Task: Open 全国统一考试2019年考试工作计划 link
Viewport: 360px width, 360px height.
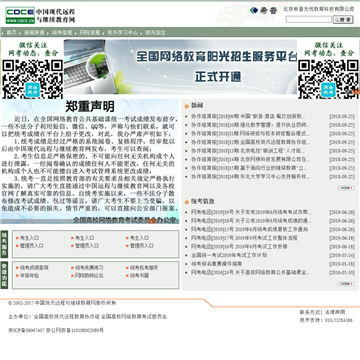Action: [229, 255]
